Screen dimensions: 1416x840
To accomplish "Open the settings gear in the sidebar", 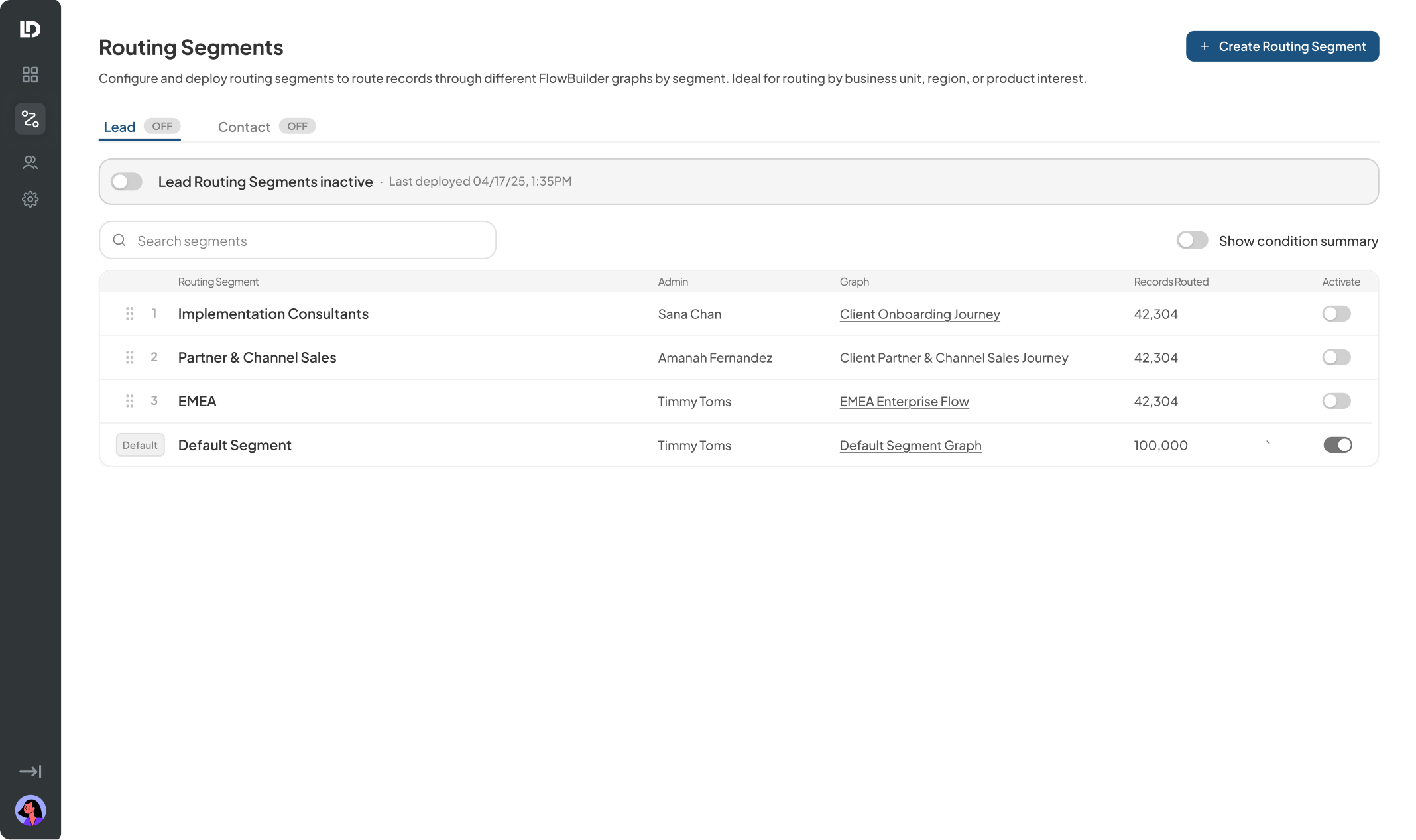I will tap(30, 199).
